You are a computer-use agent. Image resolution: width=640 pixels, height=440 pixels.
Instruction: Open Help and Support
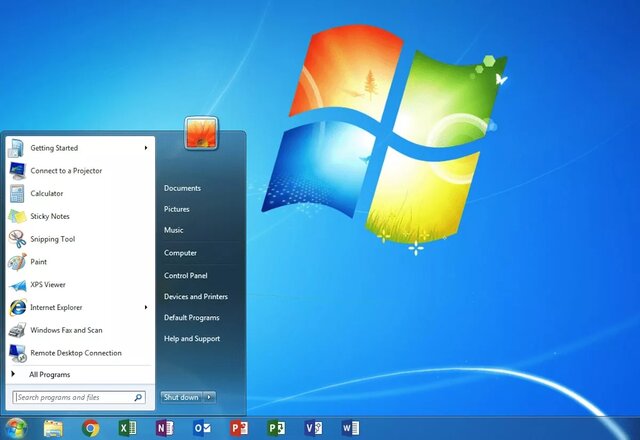[192, 339]
